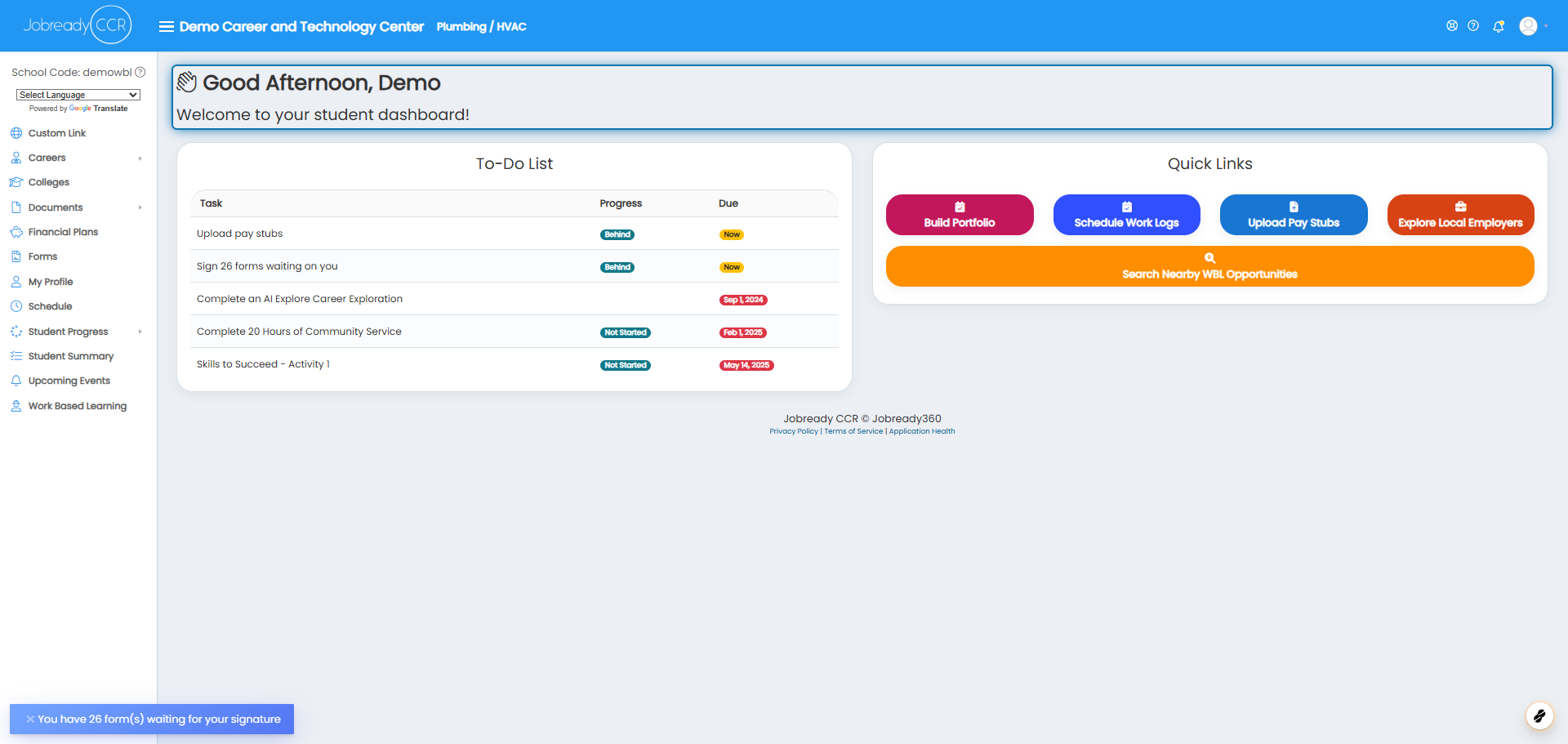Image resolution: width=1568 pixels, height=744 pixels.
Task: Click the Now due badge for Sign 26 forms
Action: [732, 267]
